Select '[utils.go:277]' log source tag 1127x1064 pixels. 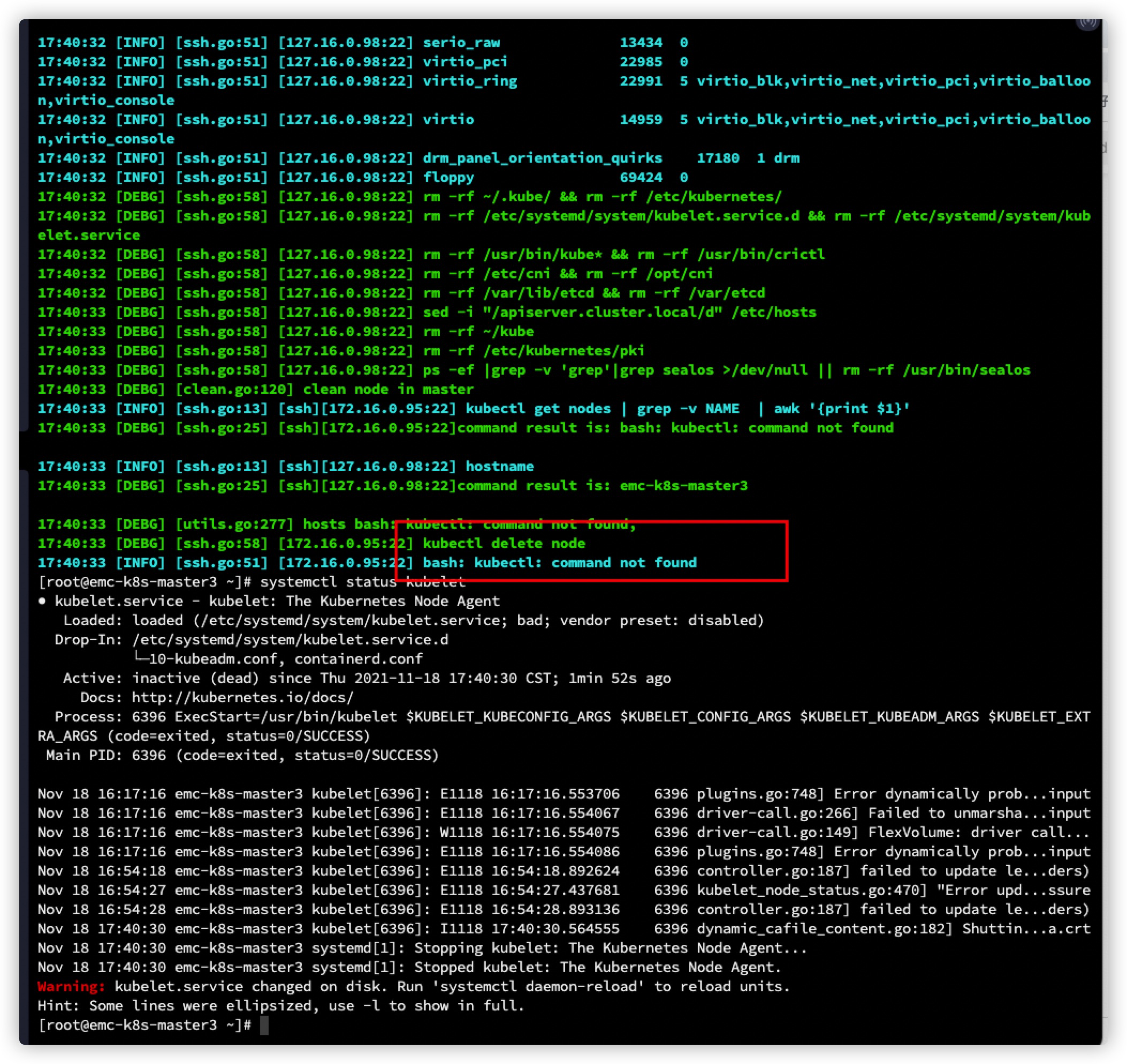(x=234, y=525)
